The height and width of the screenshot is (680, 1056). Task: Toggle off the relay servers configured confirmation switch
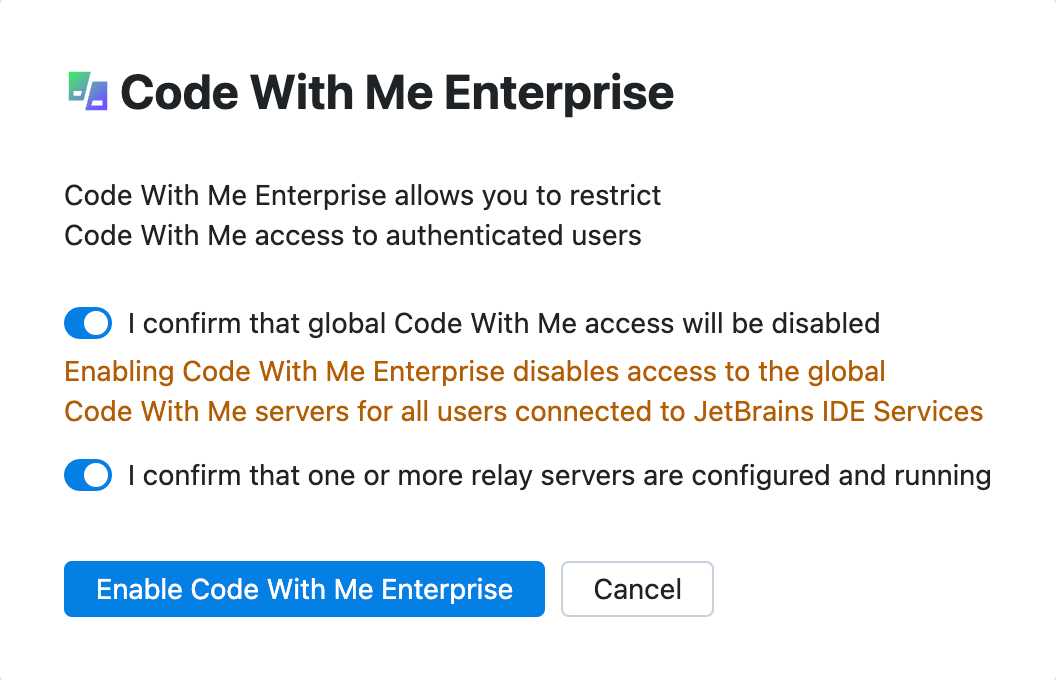pyautogui.click(x=88, y=476)
